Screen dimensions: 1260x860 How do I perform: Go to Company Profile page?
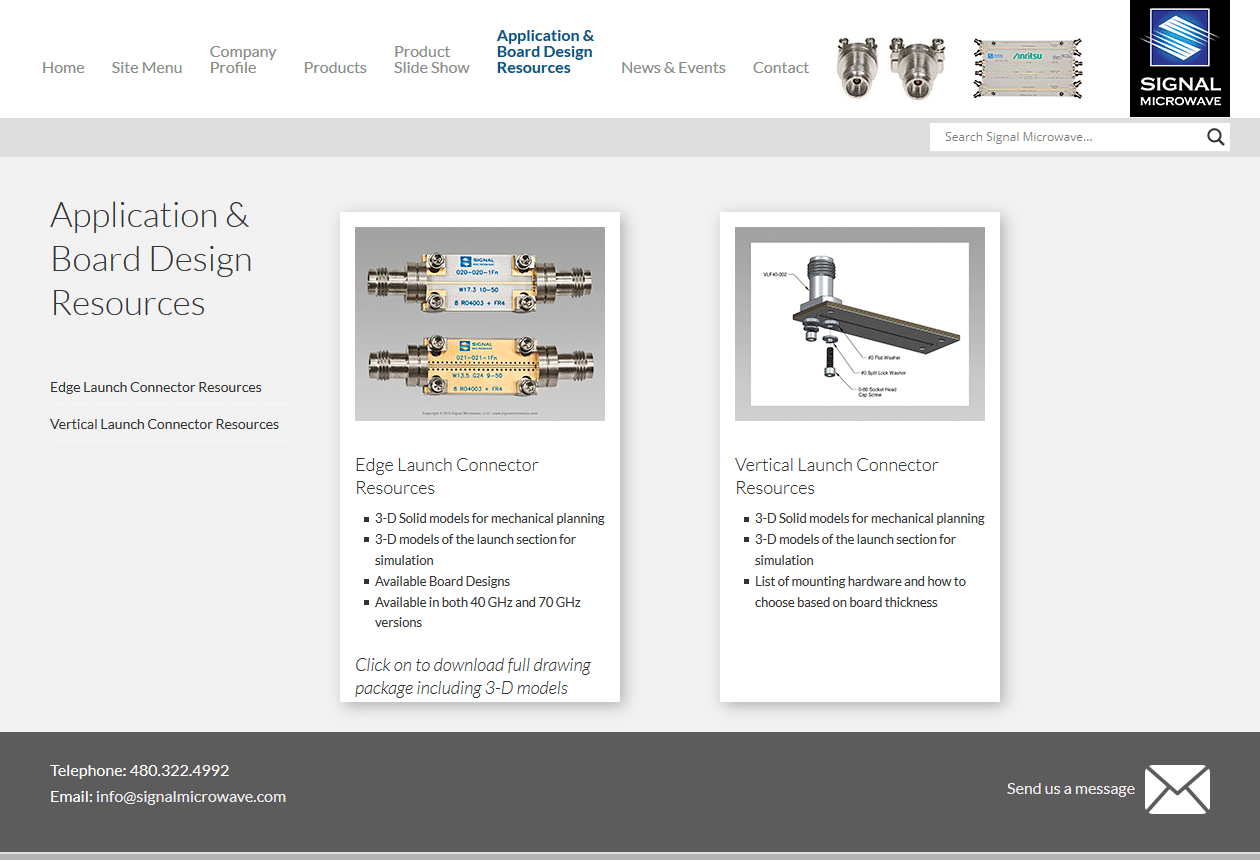point(242,60)
